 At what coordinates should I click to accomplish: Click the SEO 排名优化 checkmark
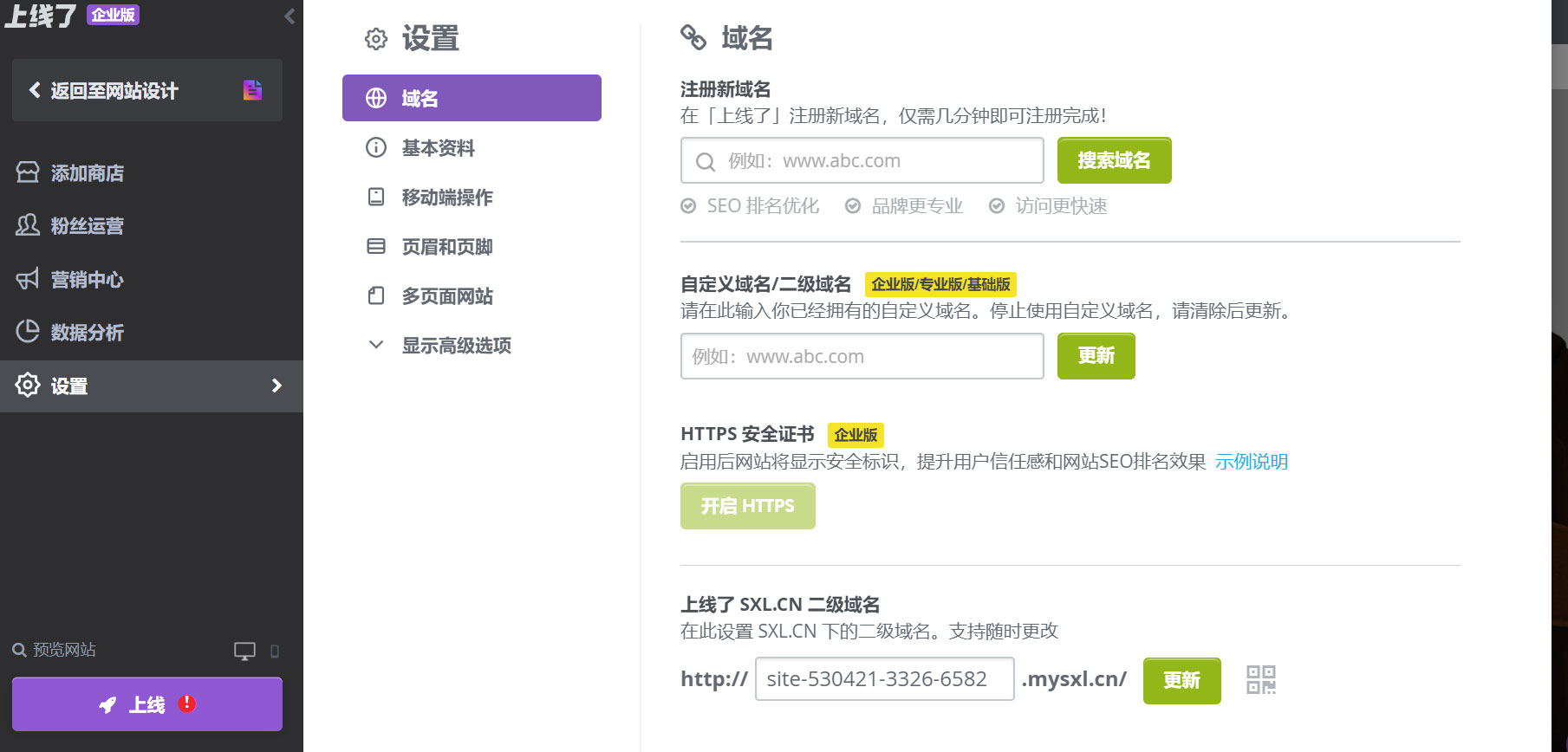click(x=688, y=206)
